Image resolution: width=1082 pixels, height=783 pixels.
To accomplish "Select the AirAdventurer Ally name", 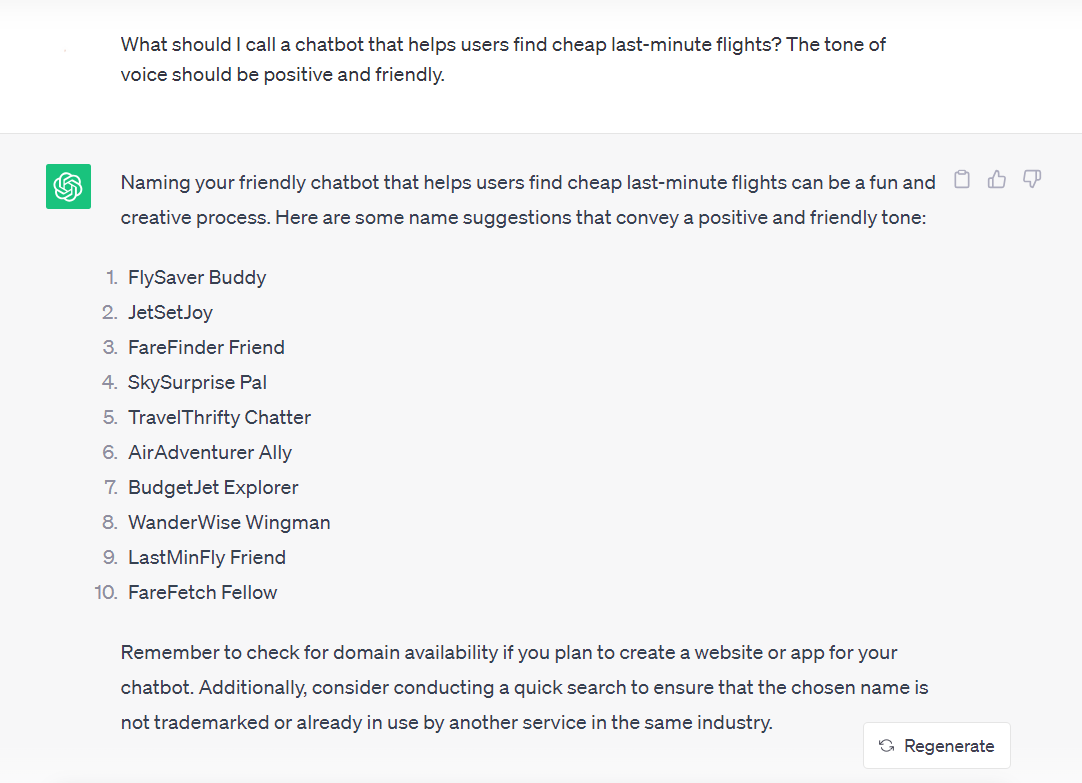I will (x=210, y=452).
